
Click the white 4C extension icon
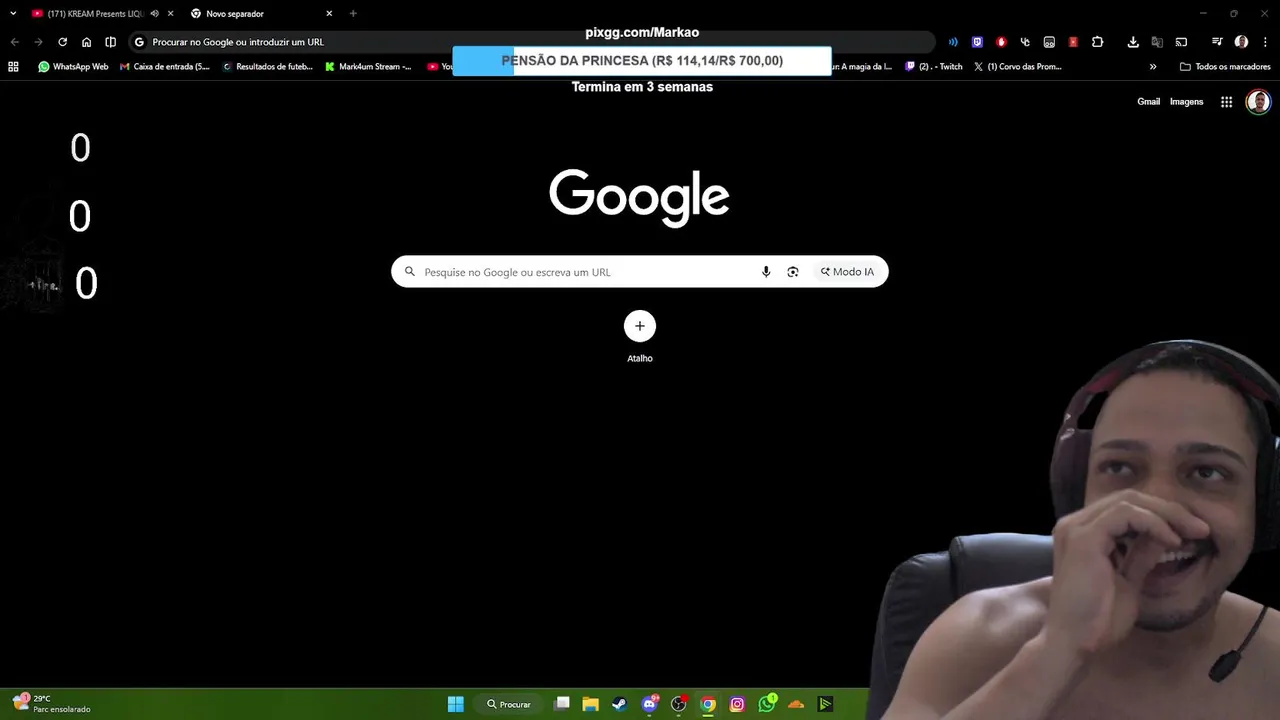click(1025, 42)
